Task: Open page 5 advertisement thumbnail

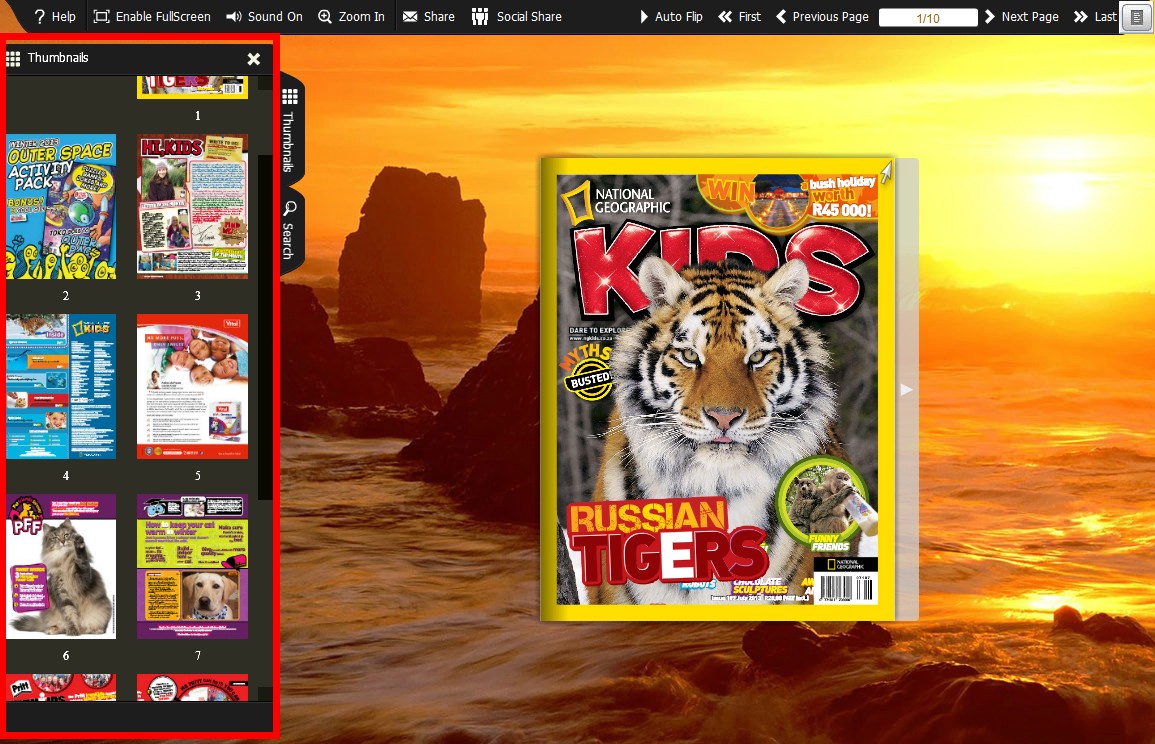Action: click(x=192, y=387)
